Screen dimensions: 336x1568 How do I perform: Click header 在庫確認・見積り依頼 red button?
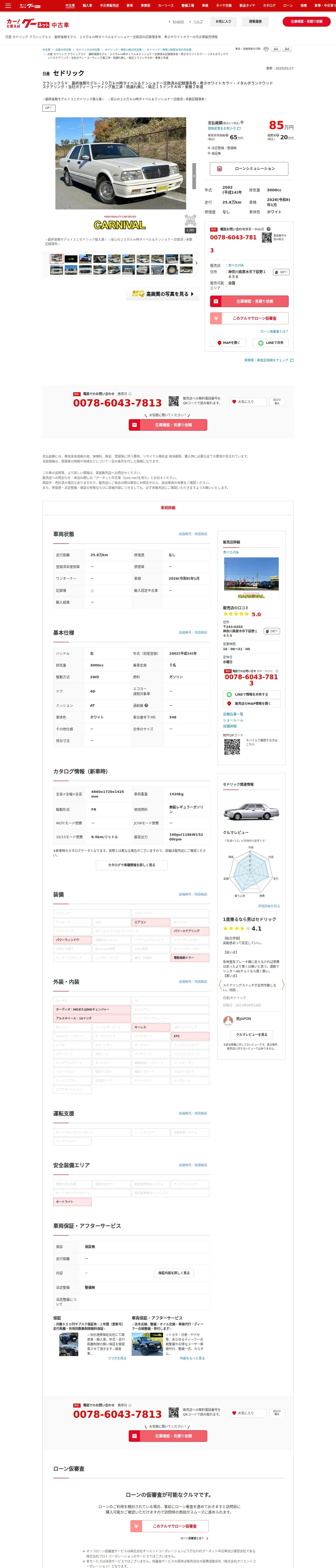306,21
